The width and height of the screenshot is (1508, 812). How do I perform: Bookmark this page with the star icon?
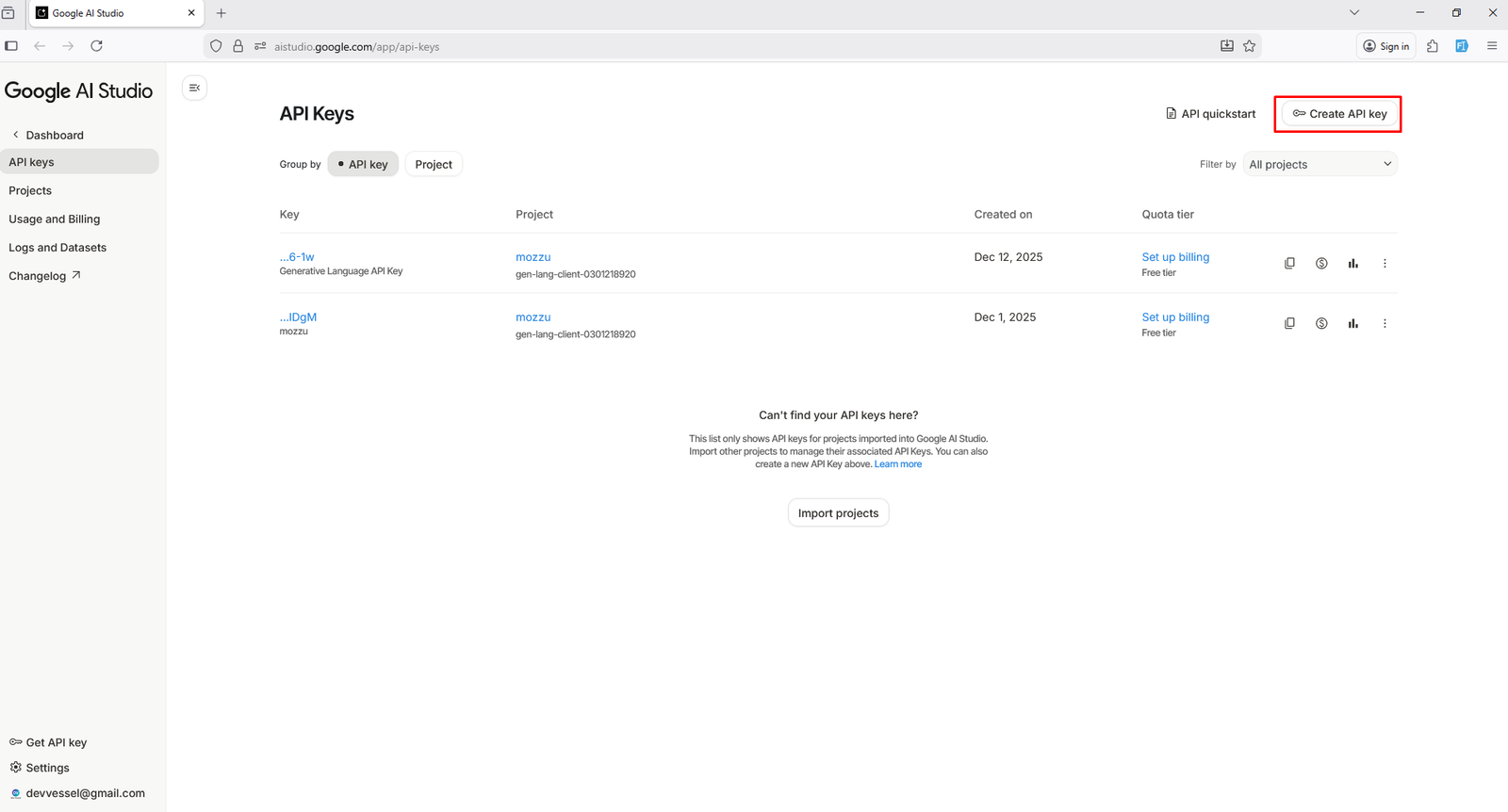click(1249, 46)
